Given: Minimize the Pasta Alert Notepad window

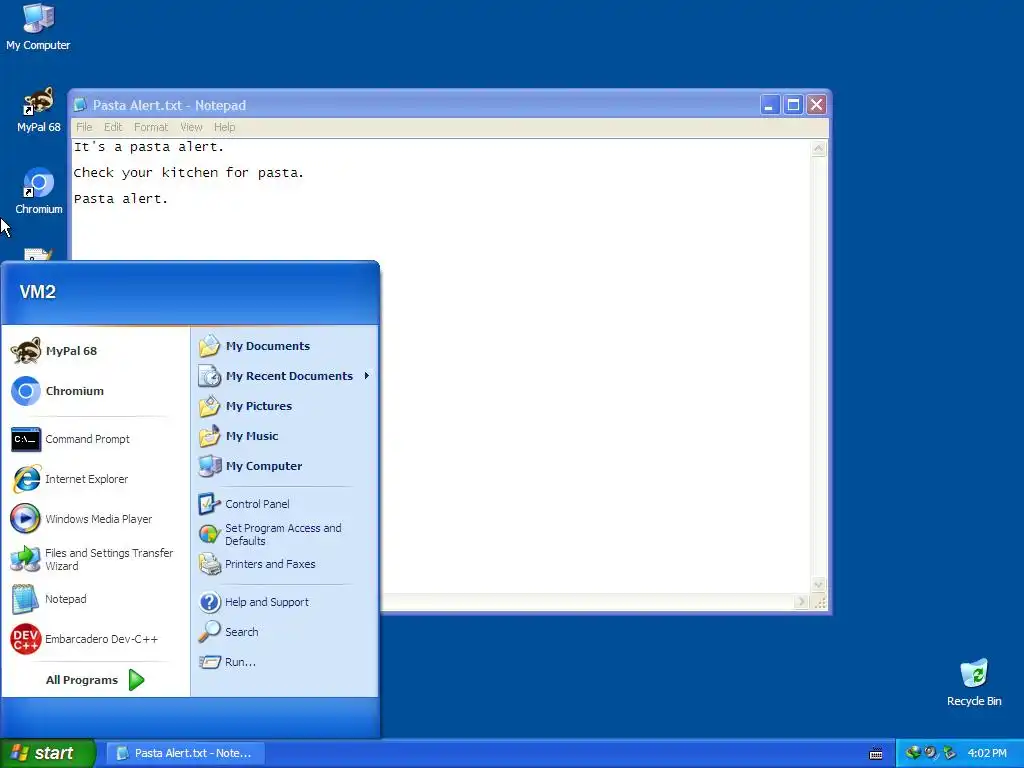Looking at the screenshot, I should (x=770, y=104).
